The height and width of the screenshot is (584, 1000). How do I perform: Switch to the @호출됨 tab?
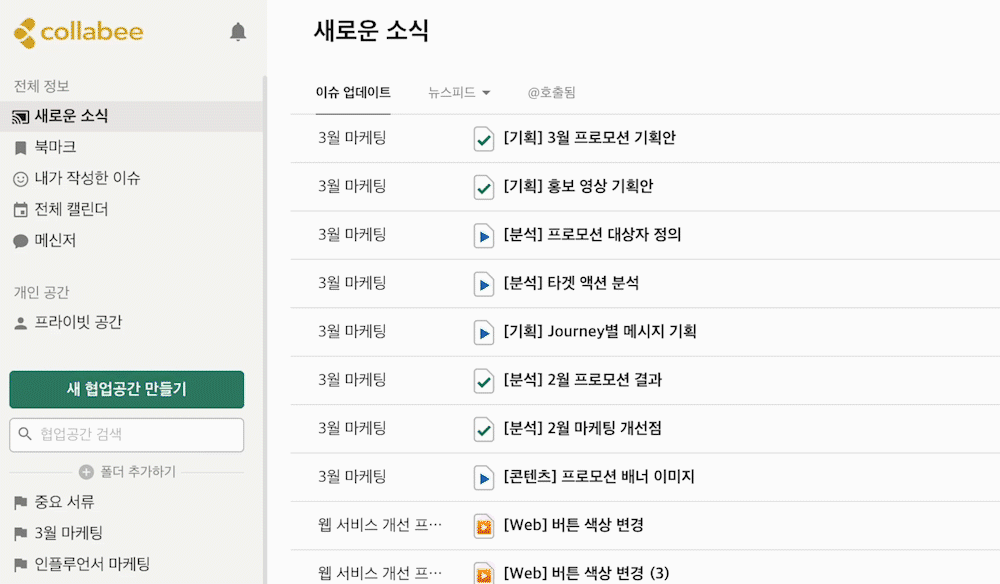tap(552, 92)
